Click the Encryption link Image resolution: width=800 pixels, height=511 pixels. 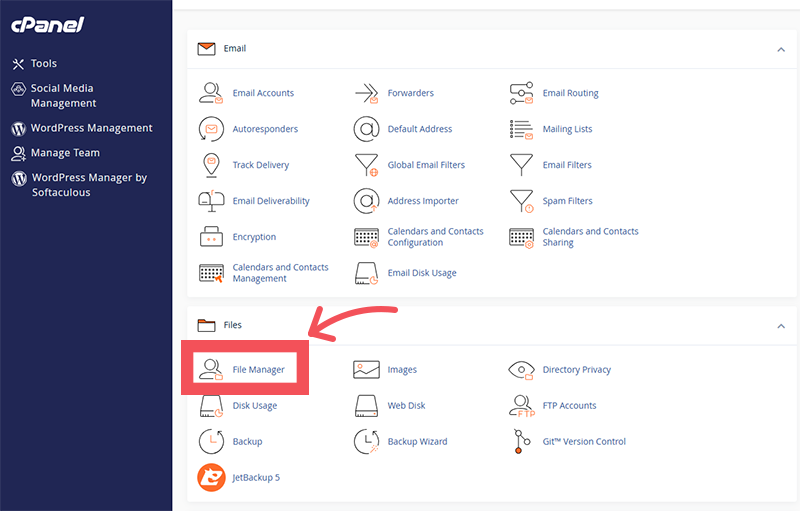point(254,237)
